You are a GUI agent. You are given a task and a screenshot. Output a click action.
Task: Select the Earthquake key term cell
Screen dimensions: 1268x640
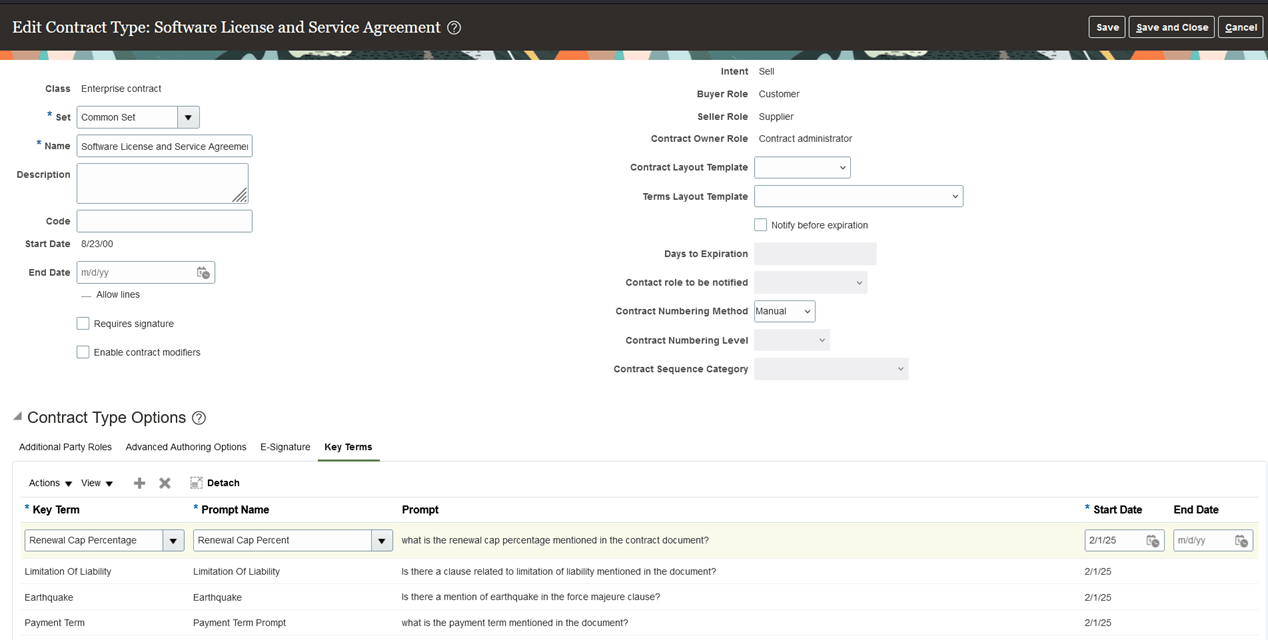click(49, 597)
